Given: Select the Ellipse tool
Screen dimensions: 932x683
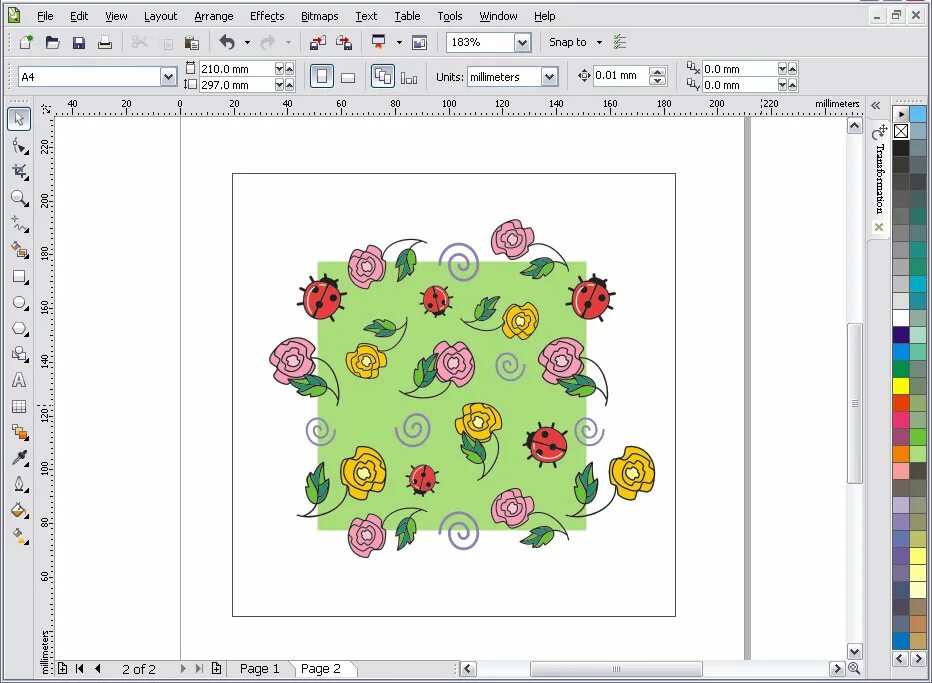Looking at the screenshot, I should [20, 303].
